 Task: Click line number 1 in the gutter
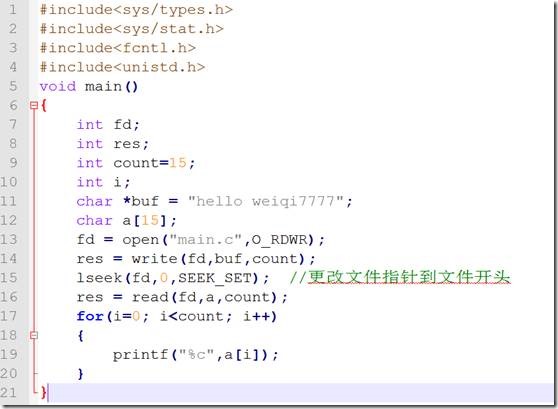click(12, 10)
